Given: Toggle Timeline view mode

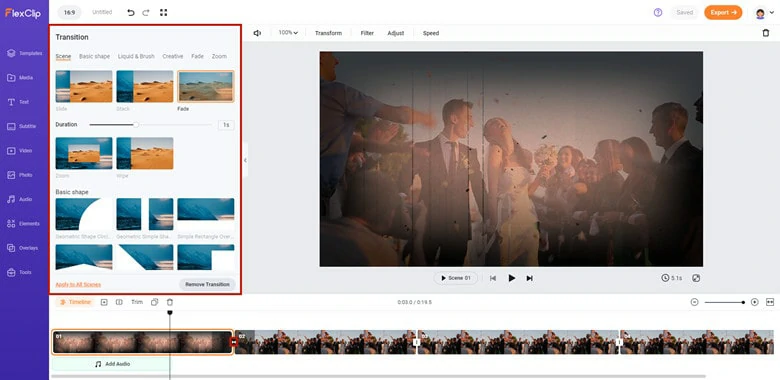Looking at the screenshot, I should 75,302.
